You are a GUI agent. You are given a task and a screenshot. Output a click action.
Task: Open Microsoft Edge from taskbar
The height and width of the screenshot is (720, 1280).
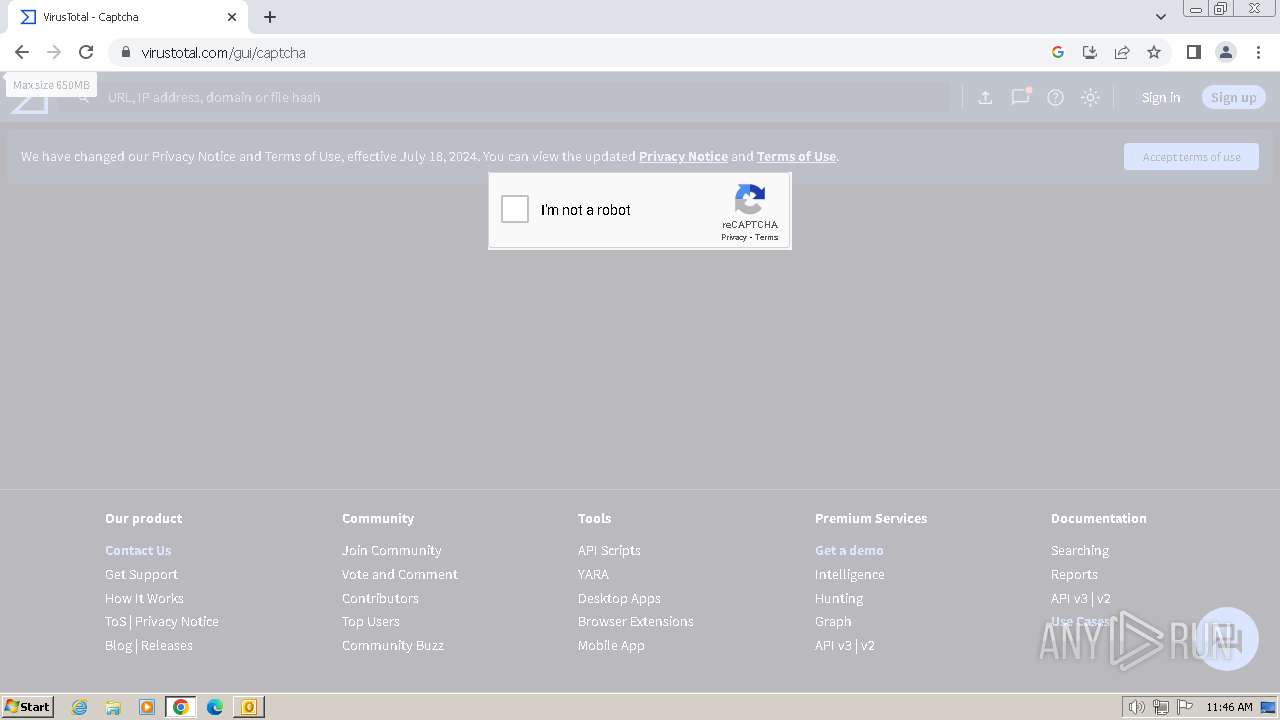pos(215,707)
